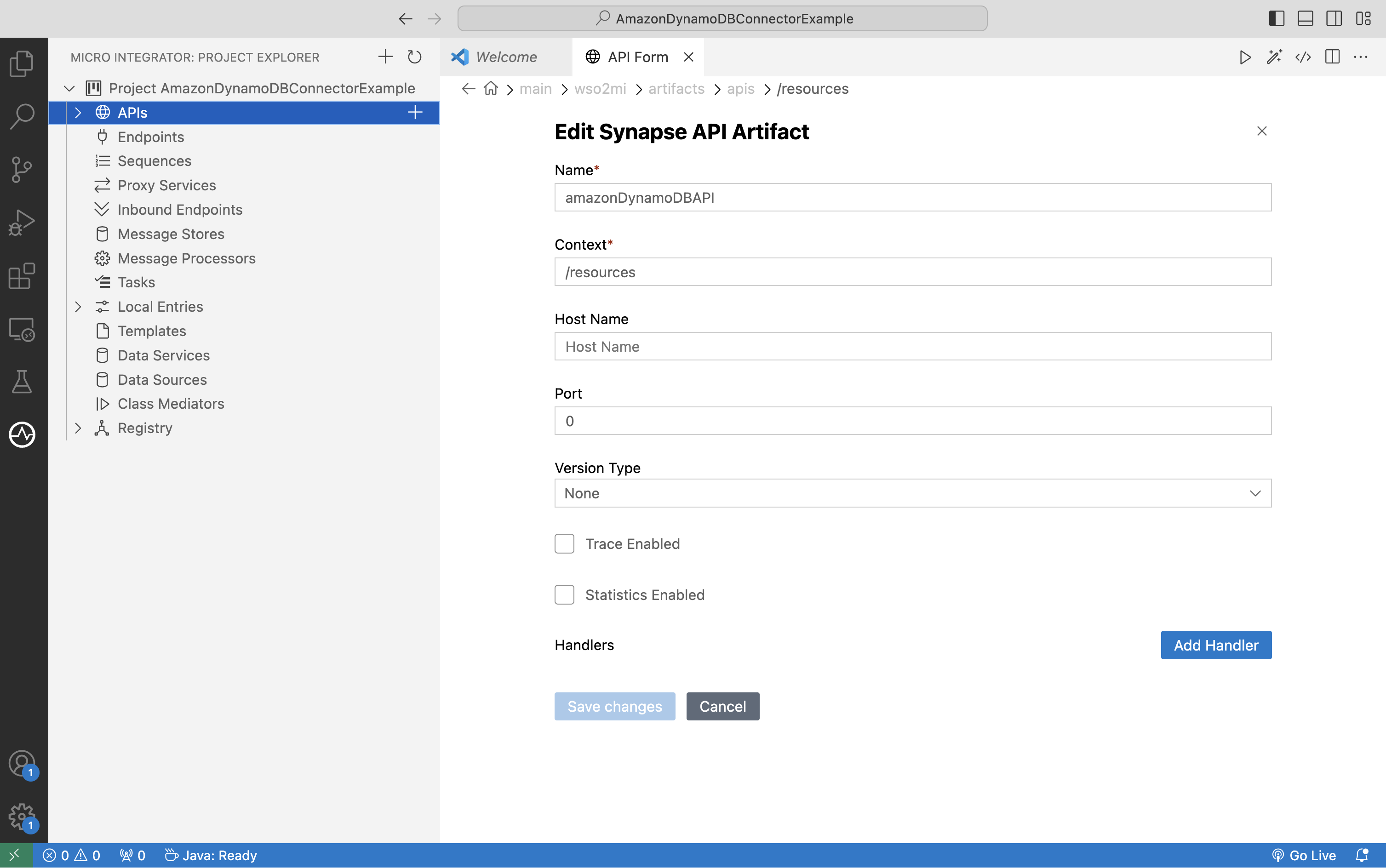Expand the Registry tree item
Viewport: 1386px width, 868px height.
click(79, 428)
